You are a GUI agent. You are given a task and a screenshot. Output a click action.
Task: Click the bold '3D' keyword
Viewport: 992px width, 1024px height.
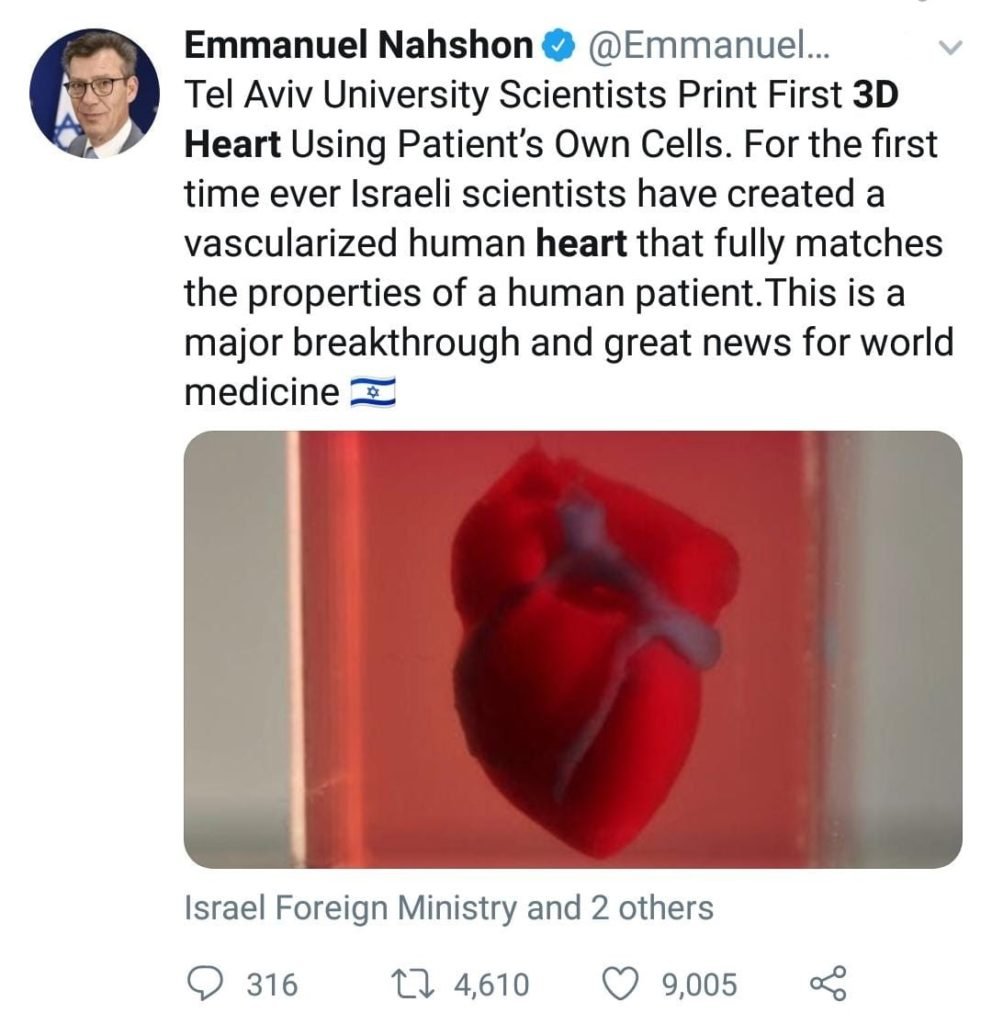point(877,94)
